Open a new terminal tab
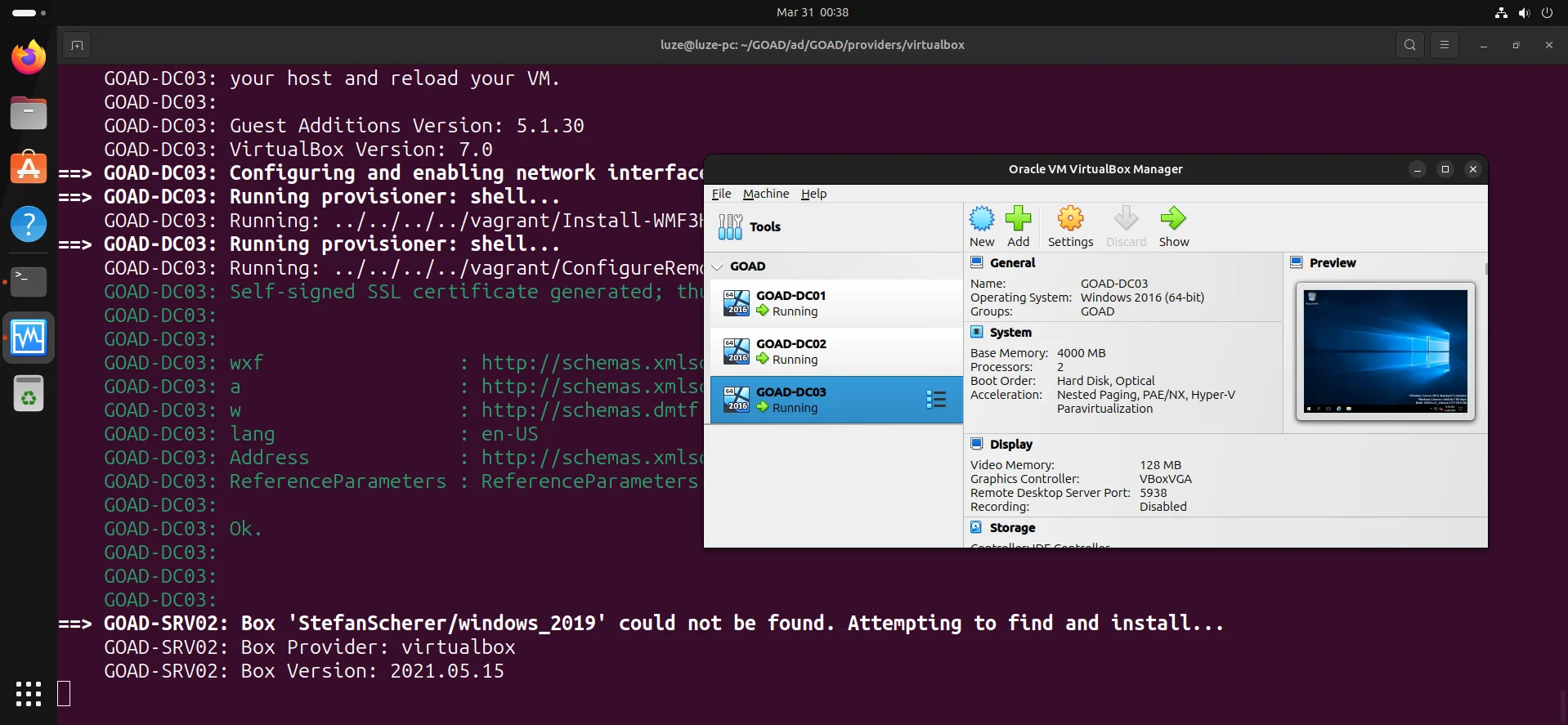This screenshot has height=725, width=1568. tap(77, 45)
